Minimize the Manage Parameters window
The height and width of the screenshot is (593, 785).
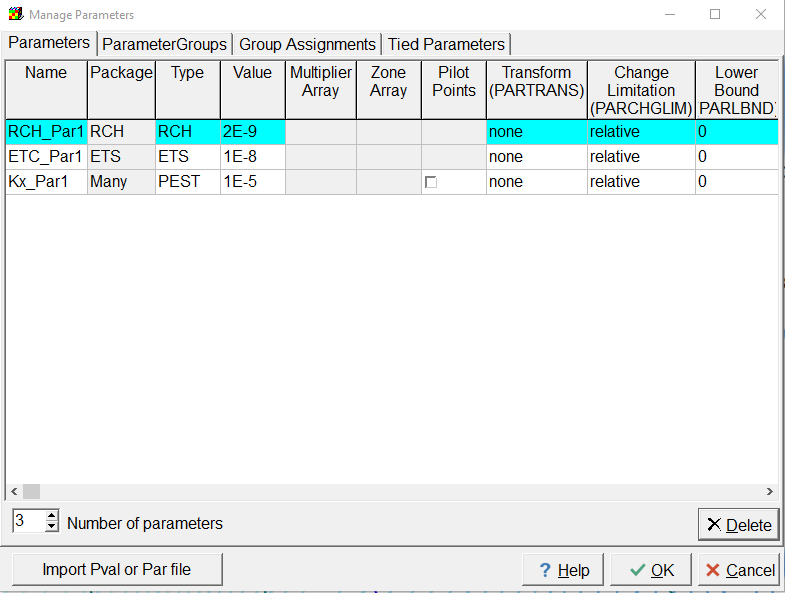click(670, 14)
